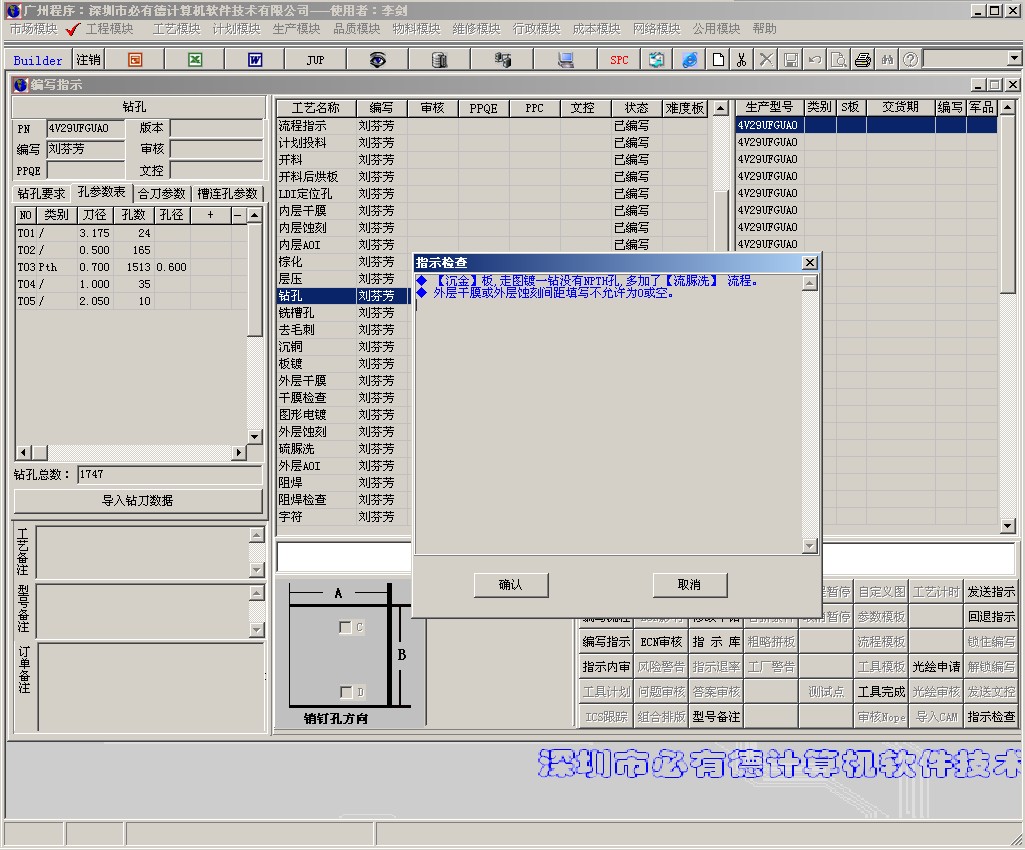The height and width of the screenshot is (850, 1025).
Task: Click the undo arrow icon
Action: tap(815, 60)
